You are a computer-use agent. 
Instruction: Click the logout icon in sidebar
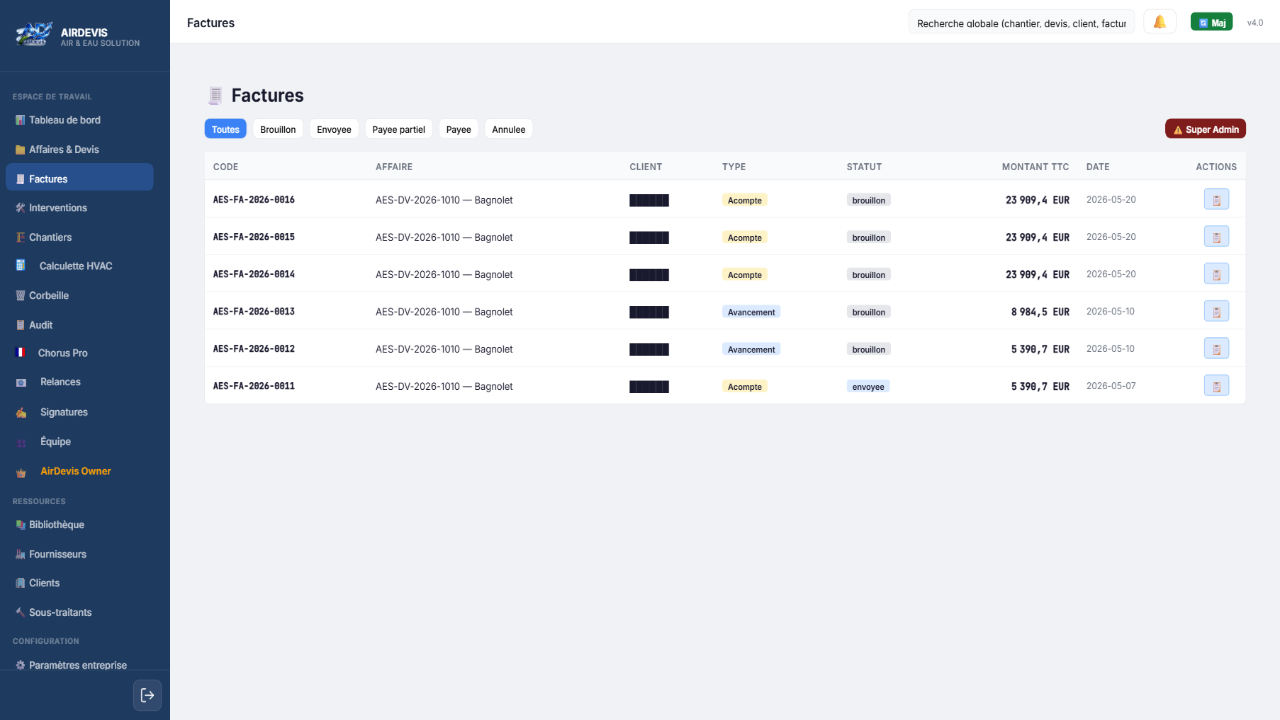tap(147, 695)
